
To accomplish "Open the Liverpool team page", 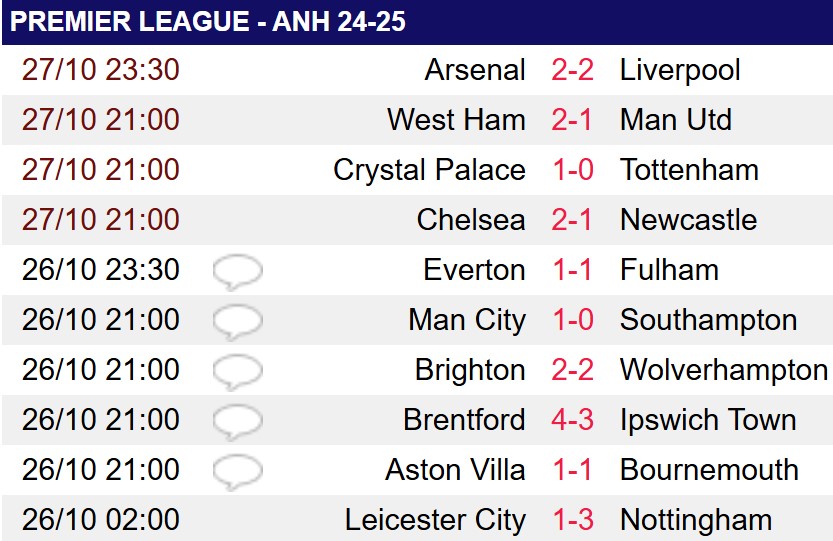I will [680, 71].
